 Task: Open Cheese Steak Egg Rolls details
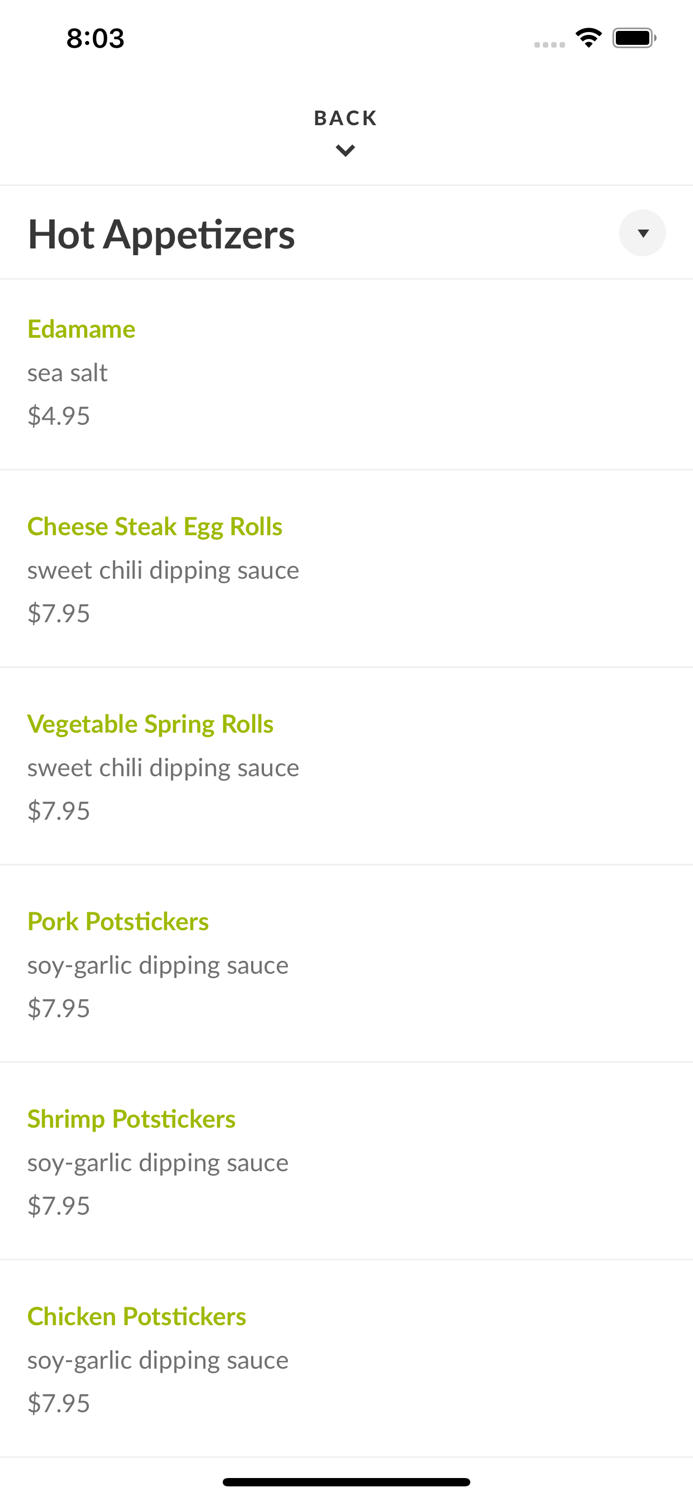pyautogui.click(x=155, y=527)
